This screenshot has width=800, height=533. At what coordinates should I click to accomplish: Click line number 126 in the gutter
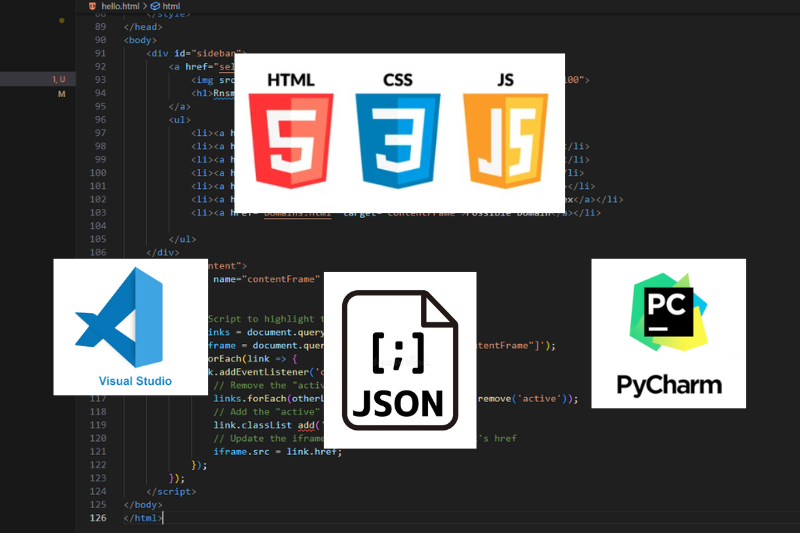pos(98,518)
